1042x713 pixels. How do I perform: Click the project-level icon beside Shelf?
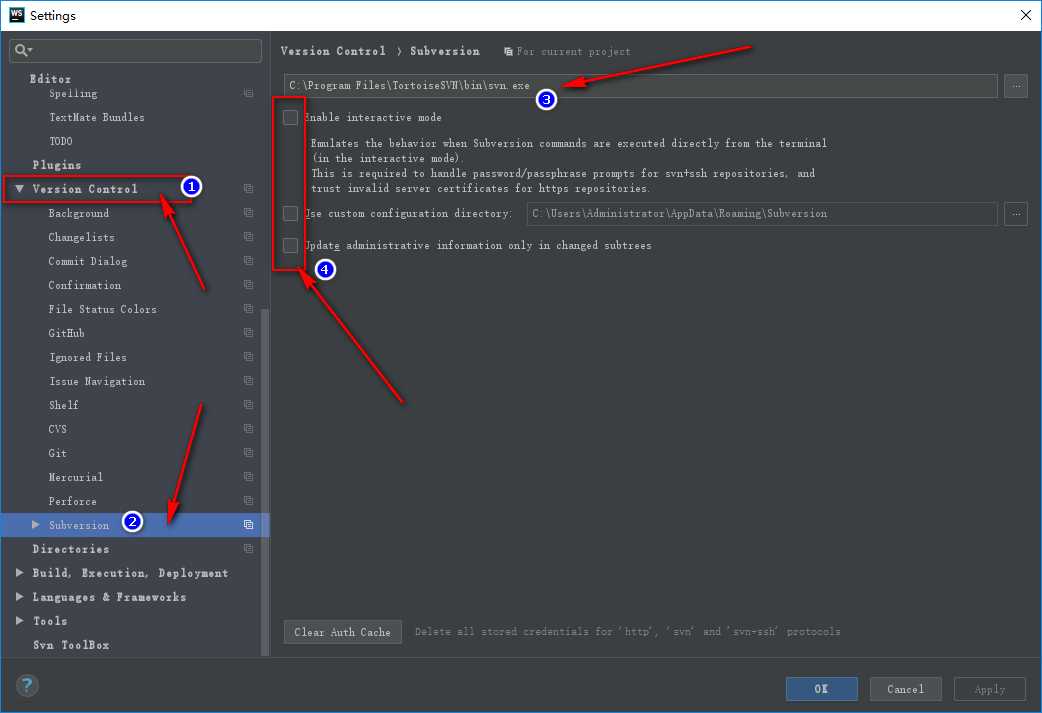click(249, 405)
